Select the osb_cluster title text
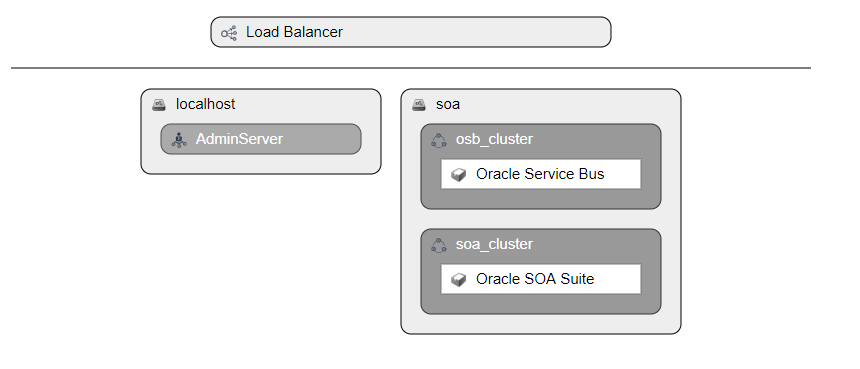 click(x=494, y=139)
